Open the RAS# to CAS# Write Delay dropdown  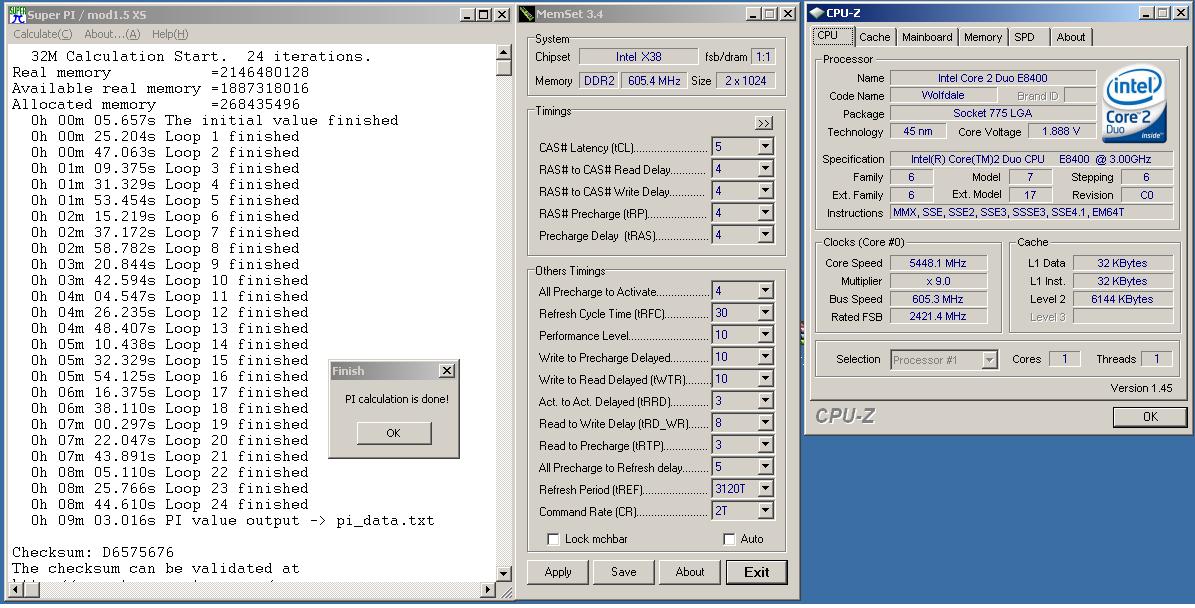click(x=765, y=191)
